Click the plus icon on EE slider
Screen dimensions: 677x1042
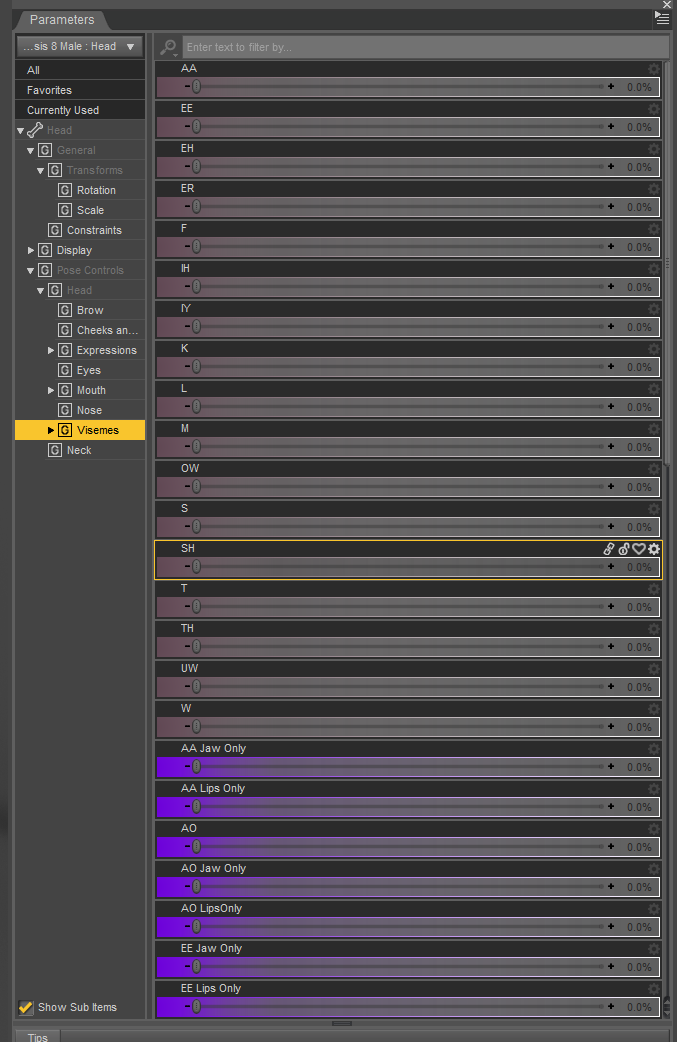click(x=611, y=127)
